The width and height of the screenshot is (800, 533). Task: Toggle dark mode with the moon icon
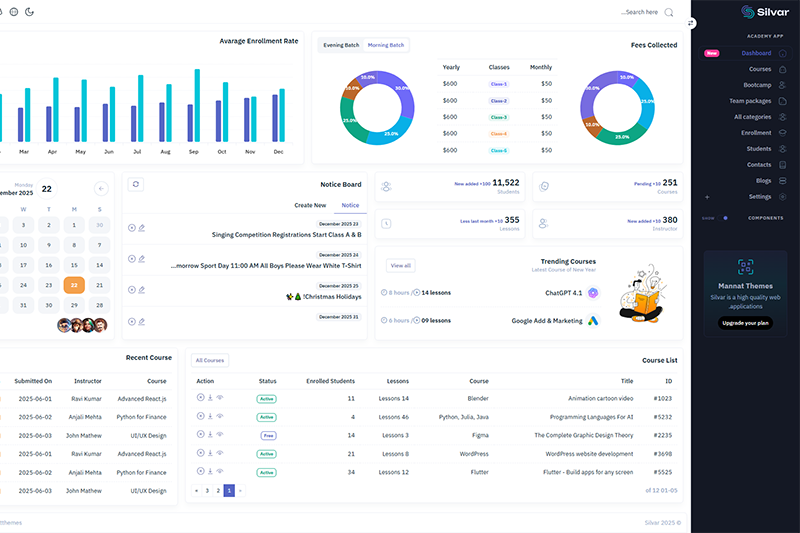point(30,12)
